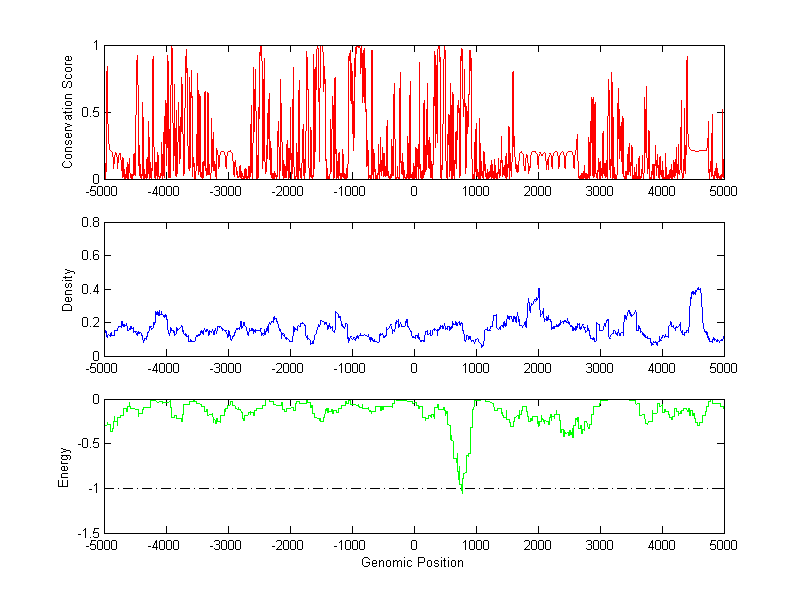The width and height of the screenshot is (800, 599).
Task: Click the 0 x-tick under Conservation Score plot
Action: (x=413, y=191)
